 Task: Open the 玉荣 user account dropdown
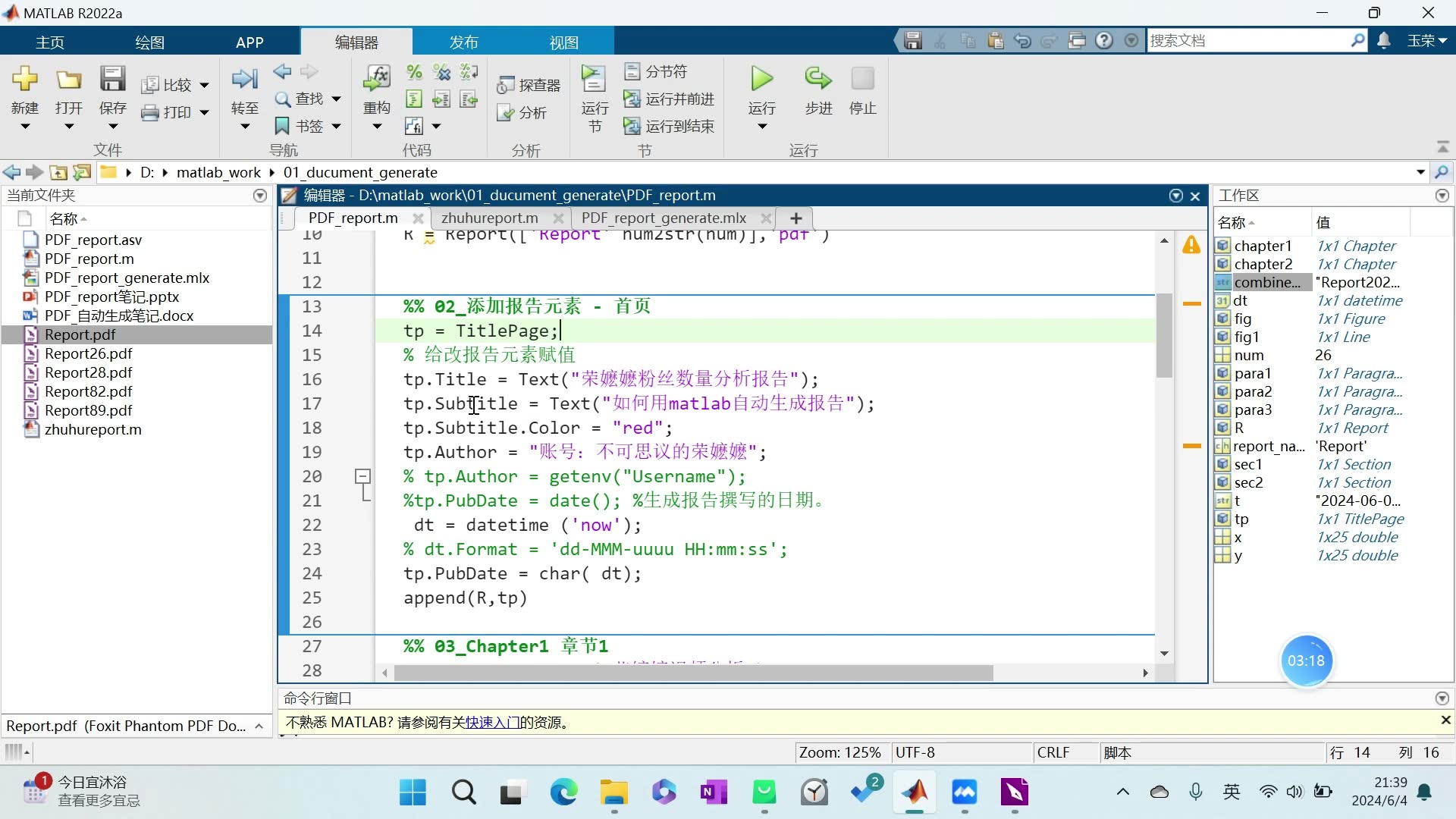point(1427,41)
